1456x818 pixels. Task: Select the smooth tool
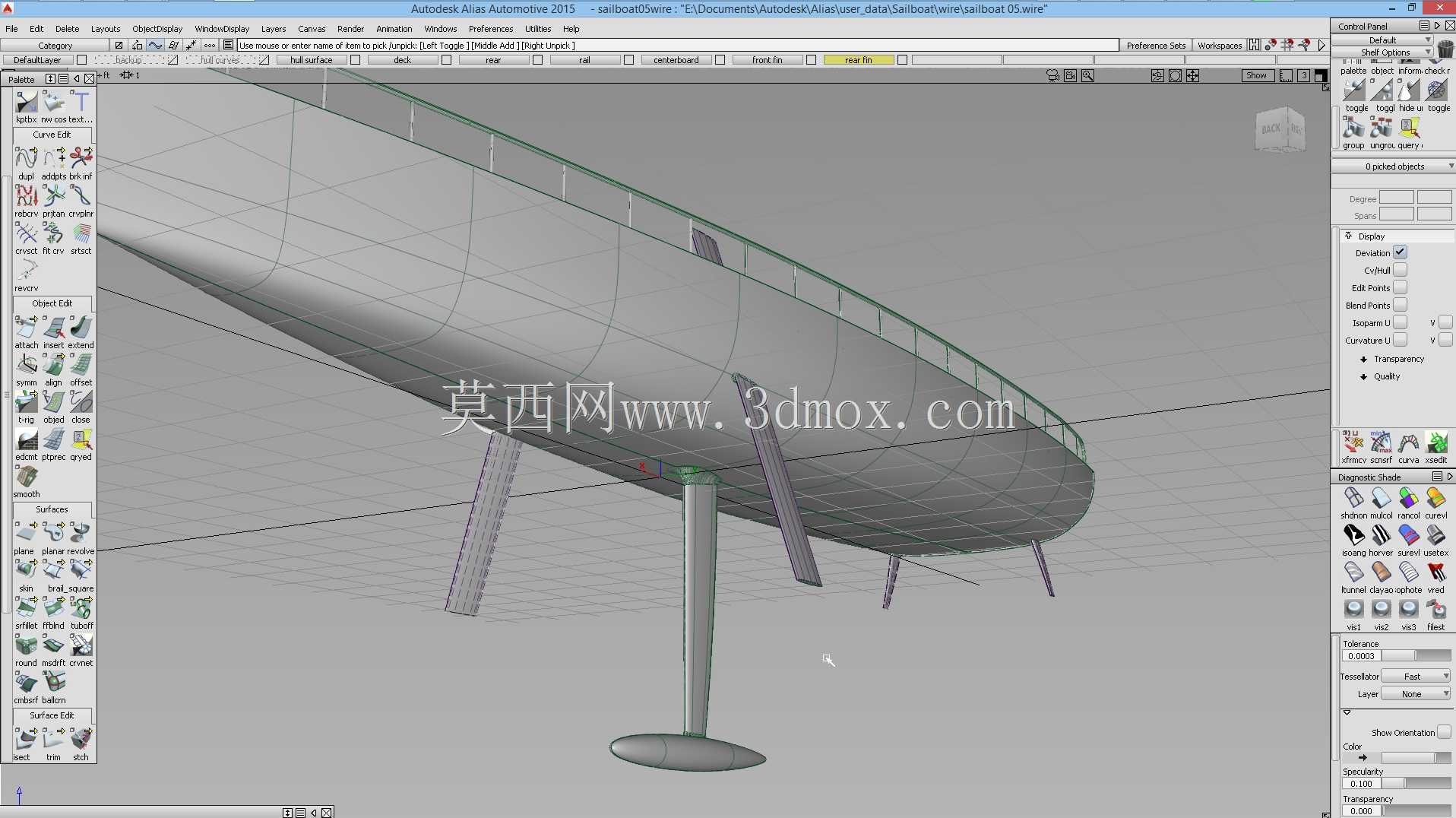(x=26, y=477)
